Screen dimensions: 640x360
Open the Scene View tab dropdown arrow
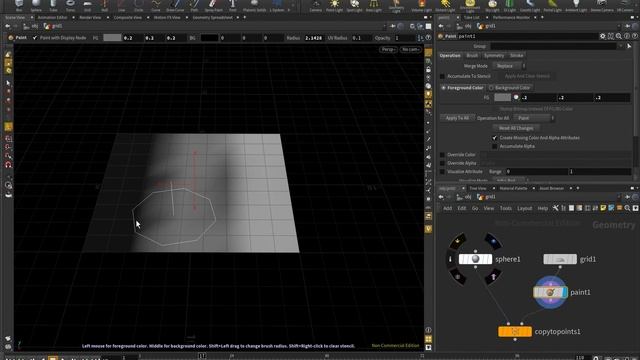[x=31, y=18]
